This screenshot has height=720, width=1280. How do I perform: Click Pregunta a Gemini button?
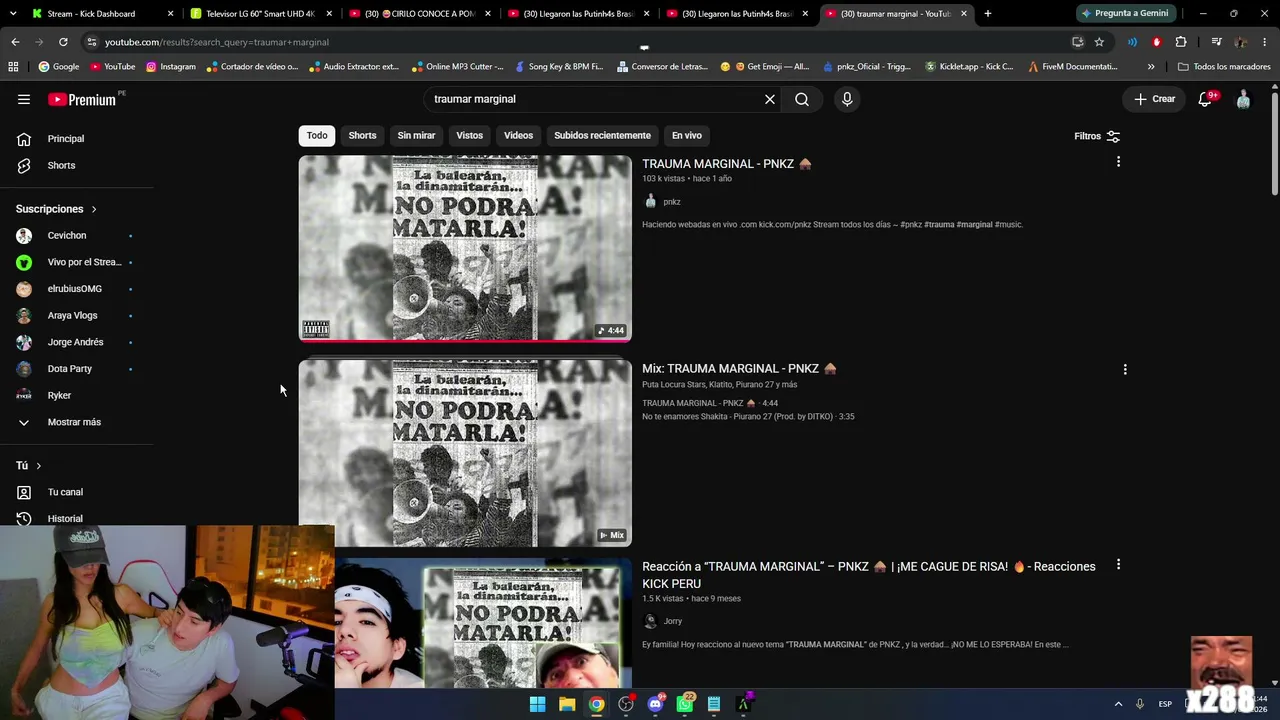click(x=1125, y=13)
